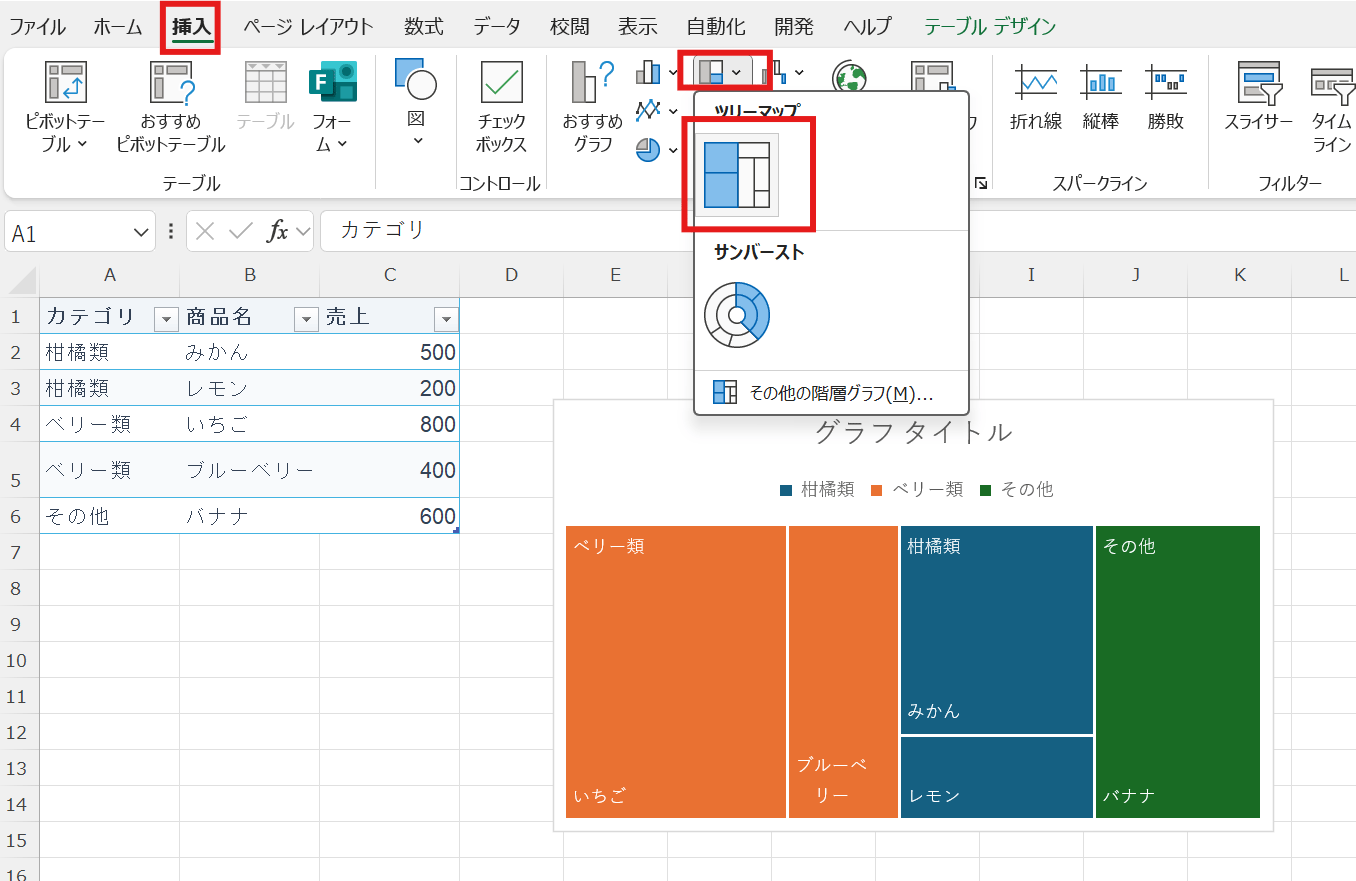Switch to the Data (データ) tab
The height and width of the screenshot is (881, 1356).
pyautogui.click(x=496, y=27)
